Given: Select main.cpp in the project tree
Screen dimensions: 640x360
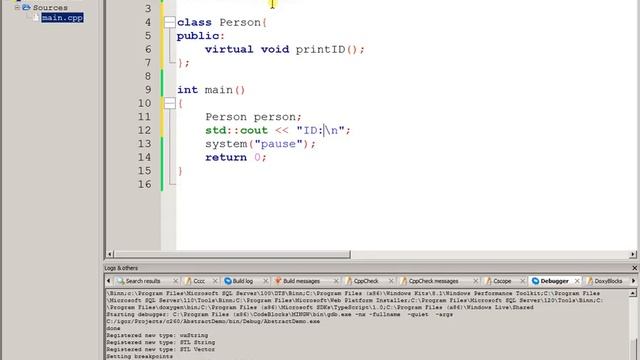Looking at the screenshot, I should (x=62, y=18).
